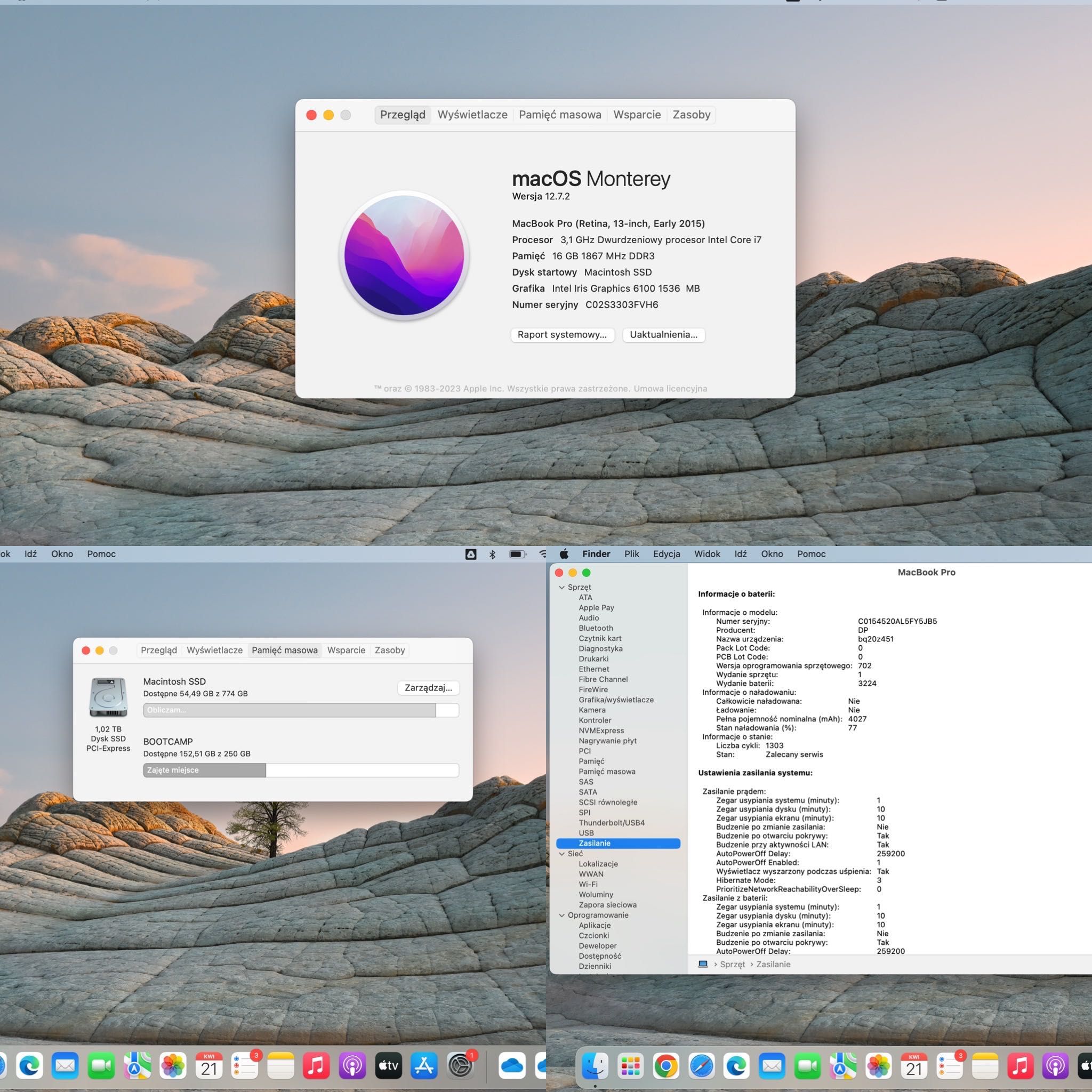Click the Bluetooth status icon
Viewport: 1092px width, 1092px height.
(492, 554)
